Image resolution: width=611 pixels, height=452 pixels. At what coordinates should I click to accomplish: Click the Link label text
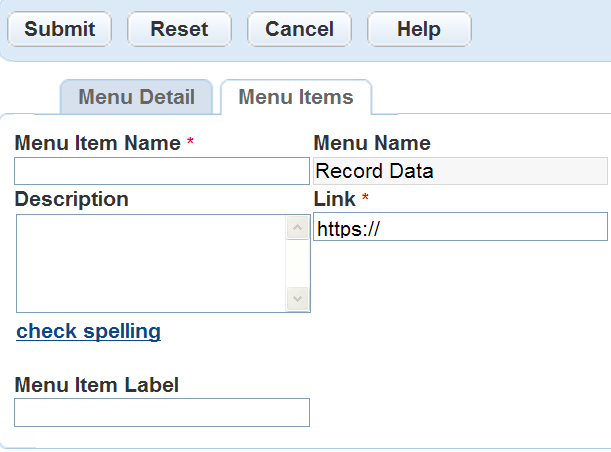(x=335, y=199)
